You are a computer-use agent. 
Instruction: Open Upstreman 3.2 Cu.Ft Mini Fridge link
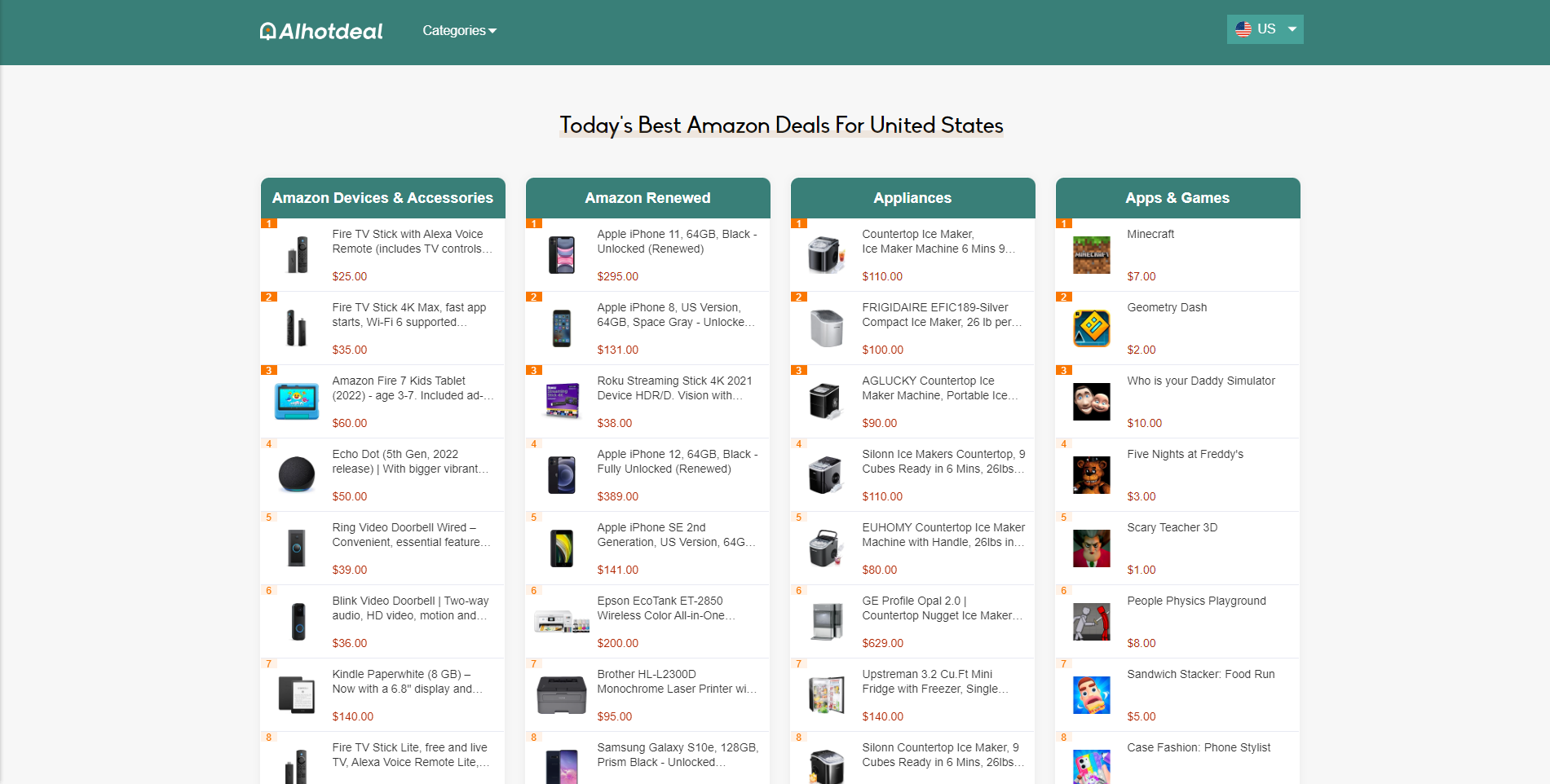click(x=935, y=681)
